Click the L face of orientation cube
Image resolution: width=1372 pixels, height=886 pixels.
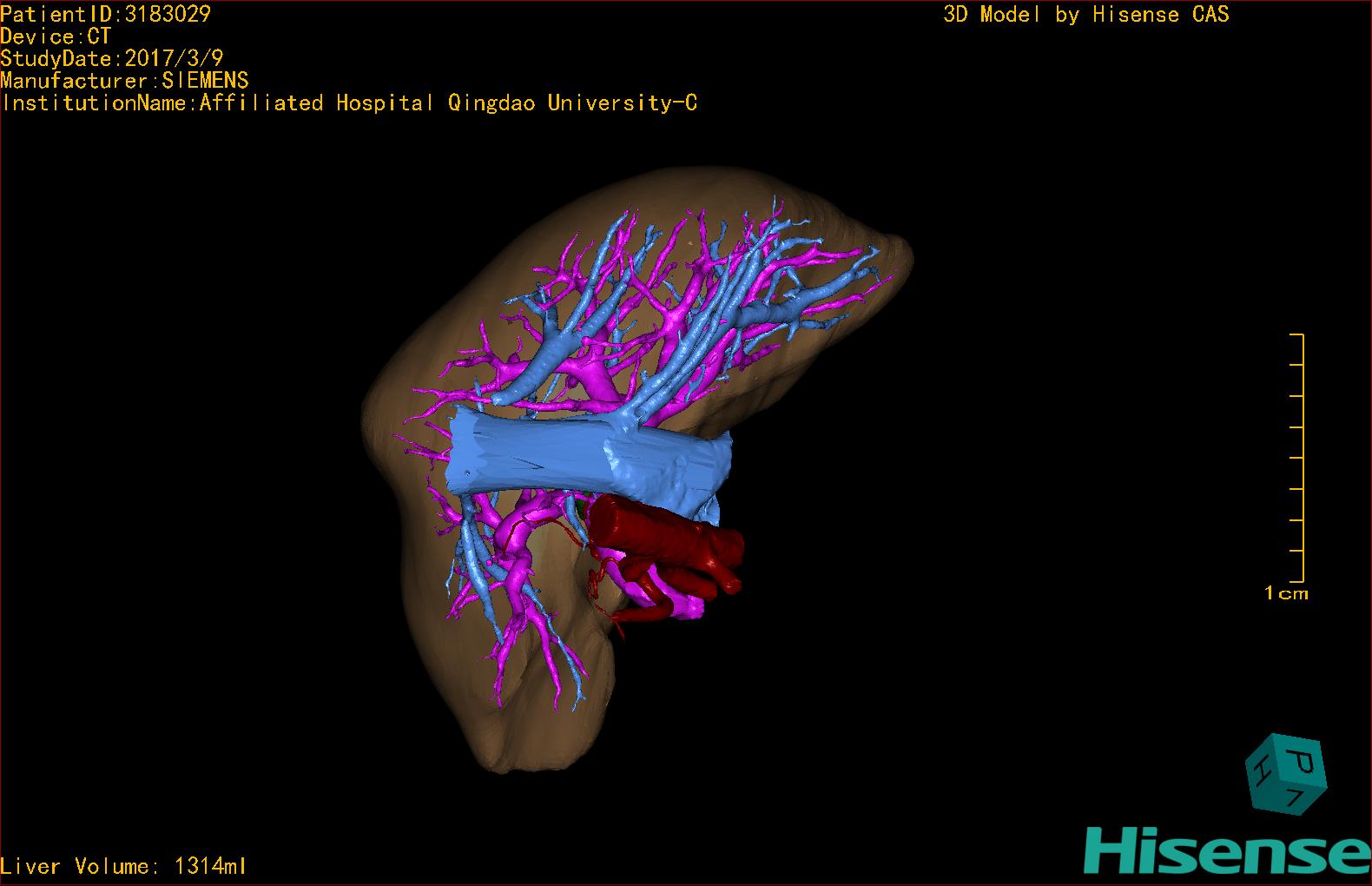tap(1296, 798)
